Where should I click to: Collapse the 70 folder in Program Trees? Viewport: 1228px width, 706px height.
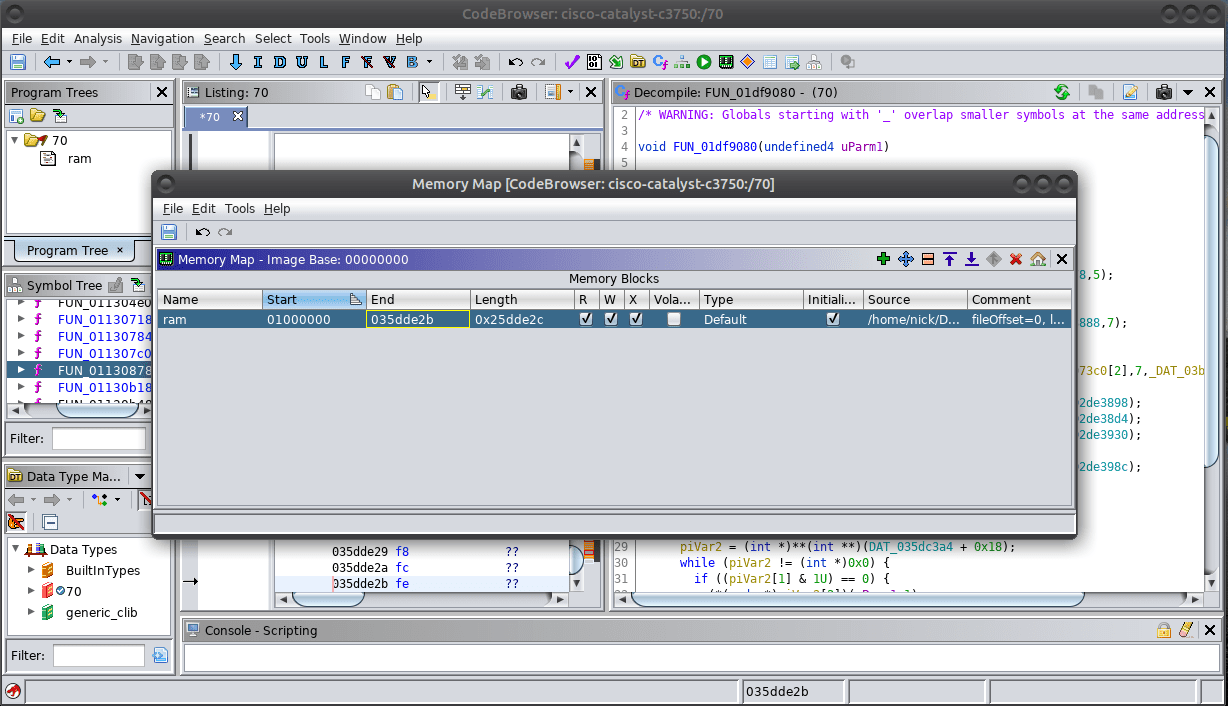[15, 140]
